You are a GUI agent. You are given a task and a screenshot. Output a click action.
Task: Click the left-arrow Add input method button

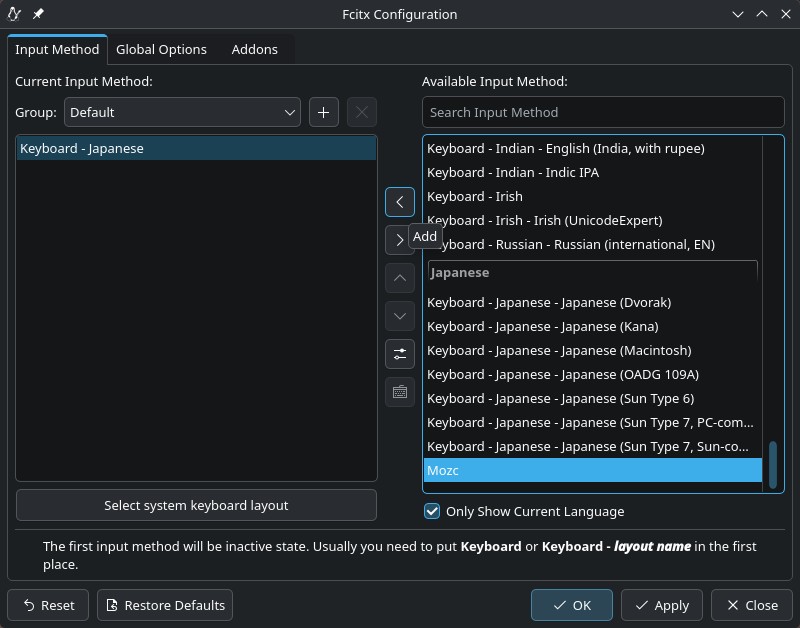tap(400, 202)
